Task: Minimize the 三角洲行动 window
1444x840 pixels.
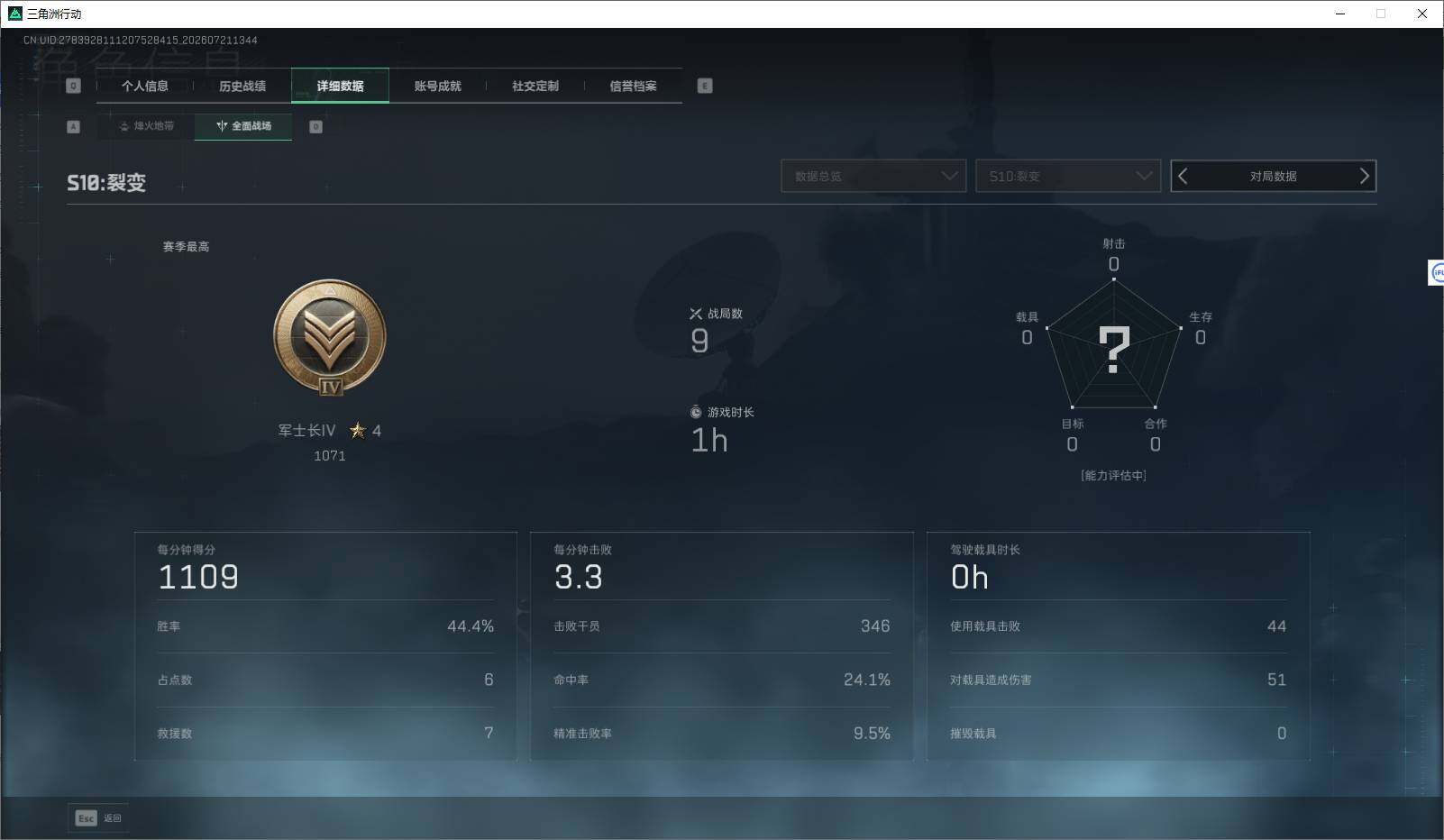Action: (x=1340, y=14)
